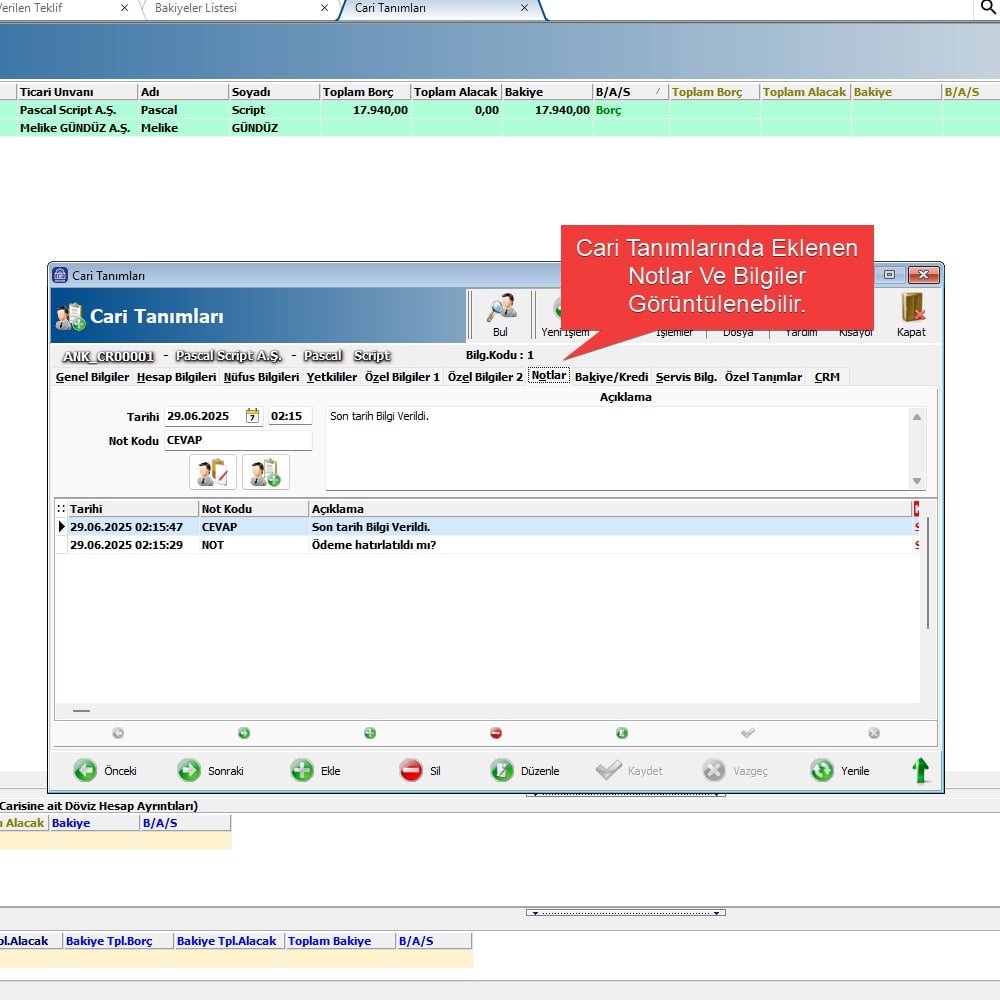Click the green up arrow icon
The image size is (1000, 1000).
coord(920,770)
